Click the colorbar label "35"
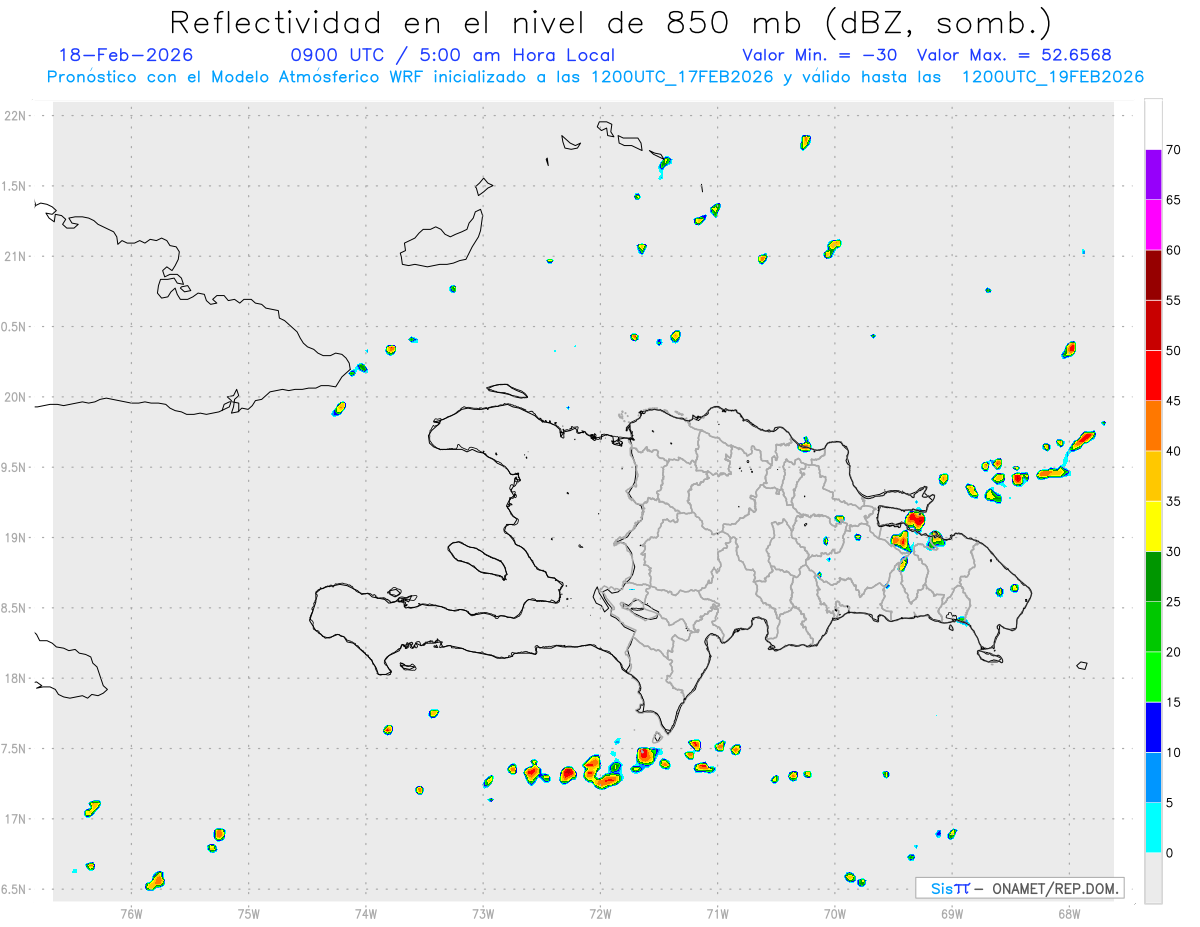The width and height of the screenshot is (1200, 927). [1174, 501]
